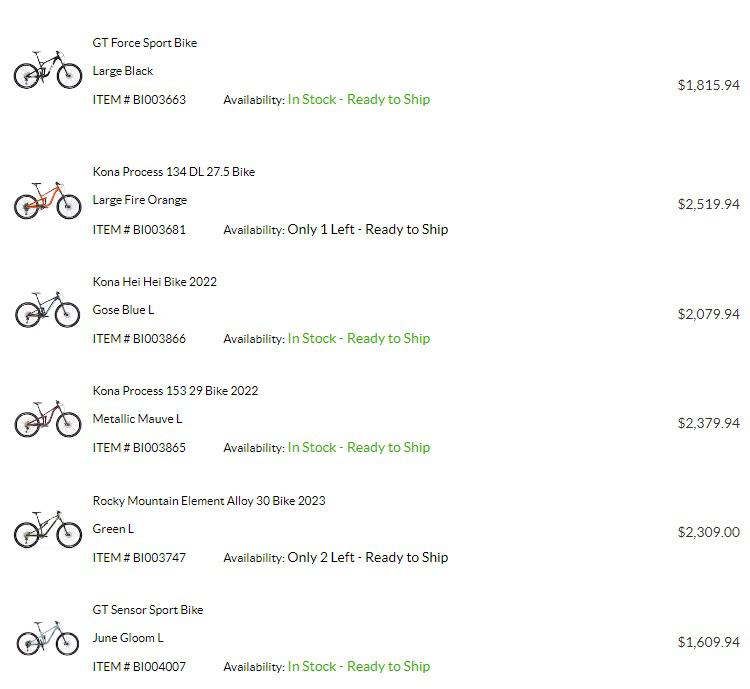
Task: Select the Kona Hei Hei bike picture
Action: tap(48, 309)
